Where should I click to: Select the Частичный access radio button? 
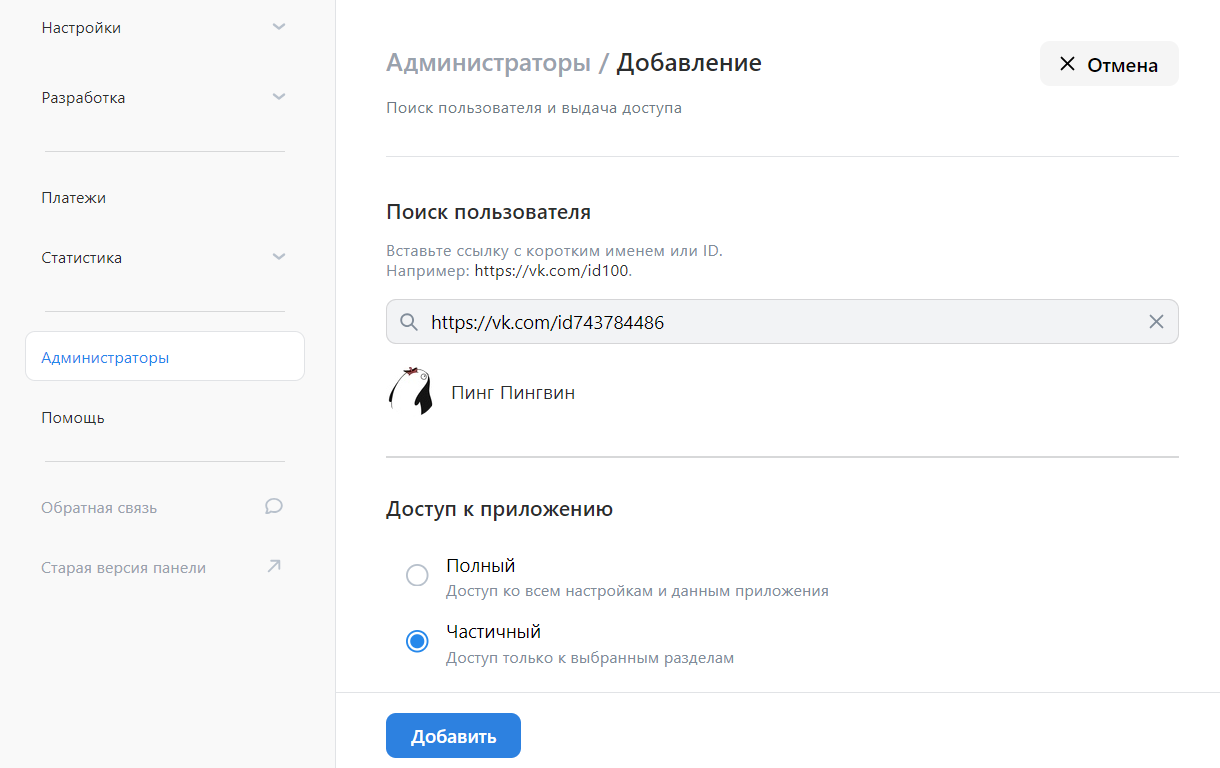click(417, 641)
